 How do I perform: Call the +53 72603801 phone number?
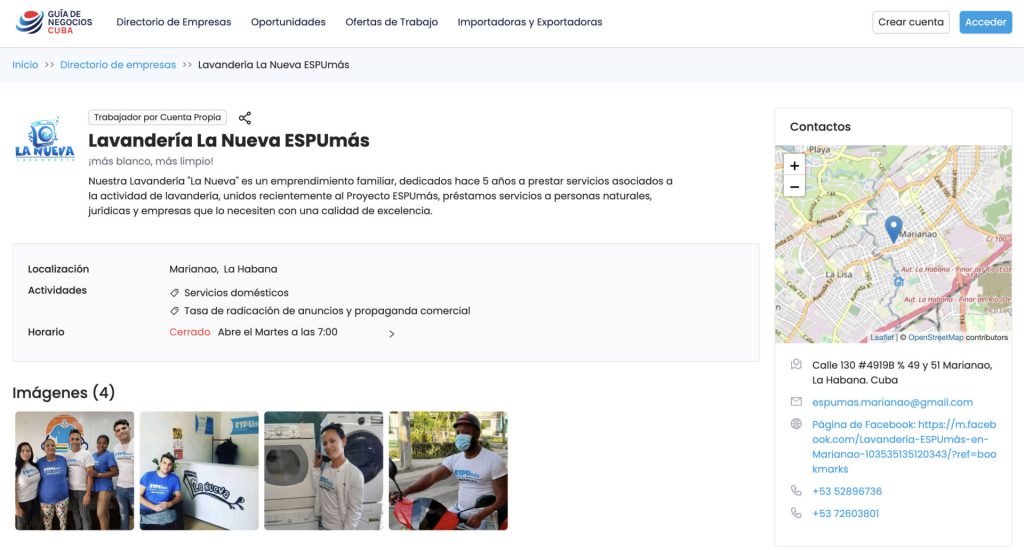(x=845, y=513)
